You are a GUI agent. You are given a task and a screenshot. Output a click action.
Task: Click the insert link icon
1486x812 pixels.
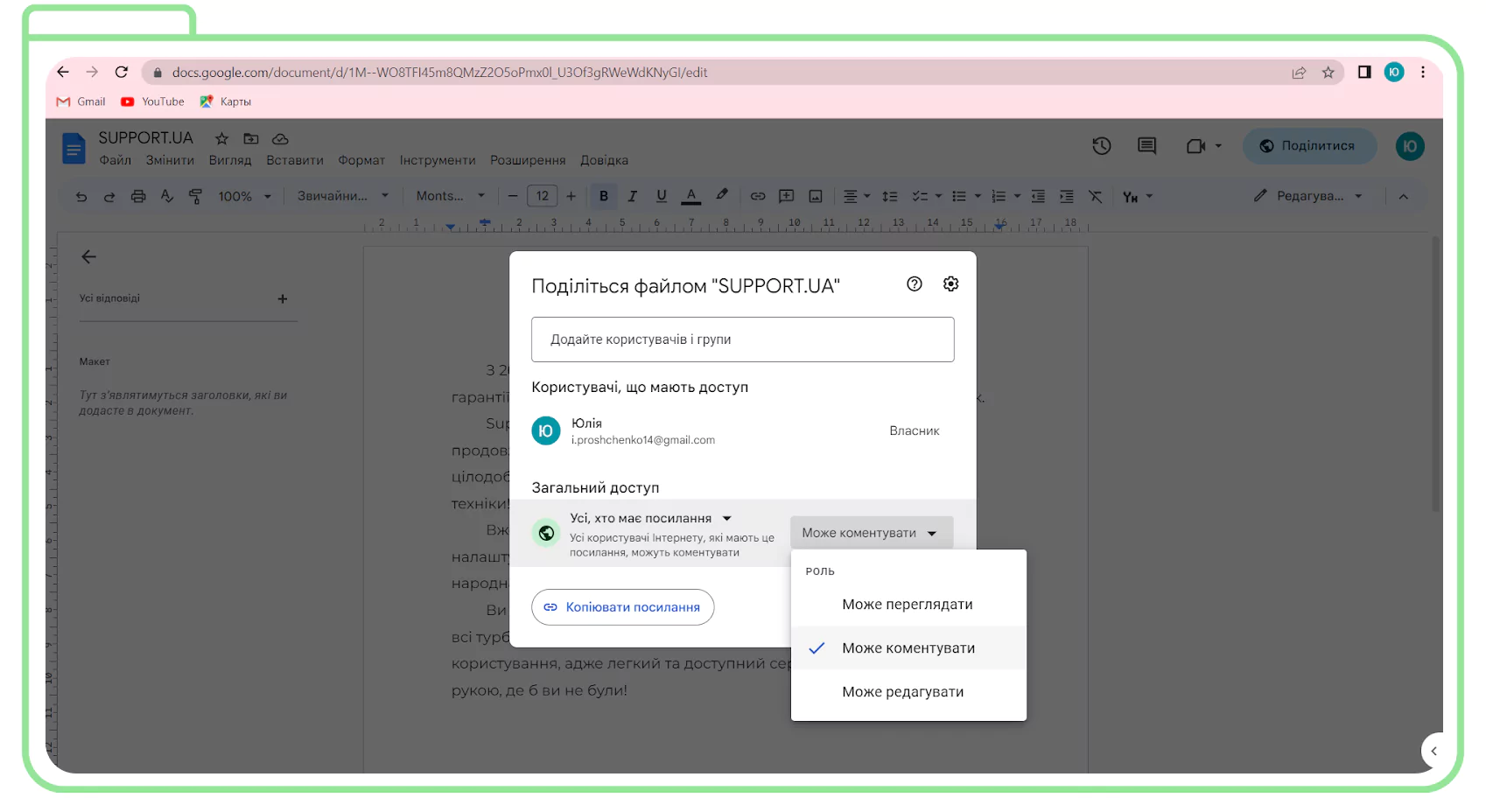[x=758, y=196]
